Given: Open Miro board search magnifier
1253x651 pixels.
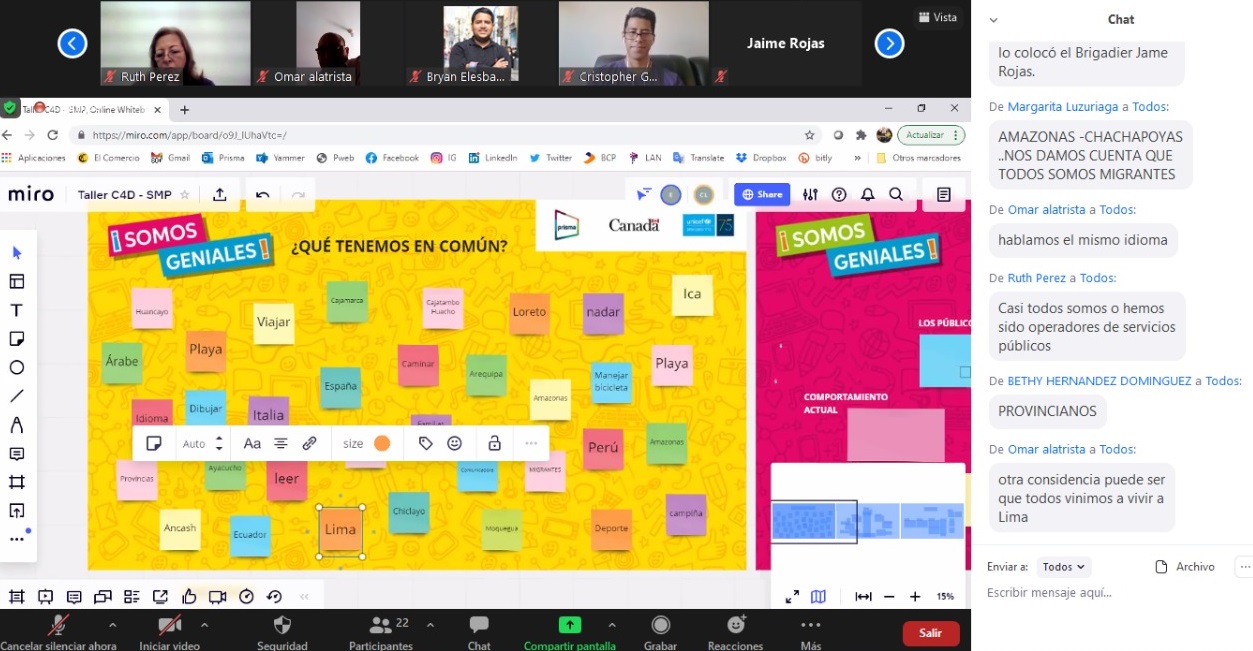Looking at the screenshot, I should 896,195.
